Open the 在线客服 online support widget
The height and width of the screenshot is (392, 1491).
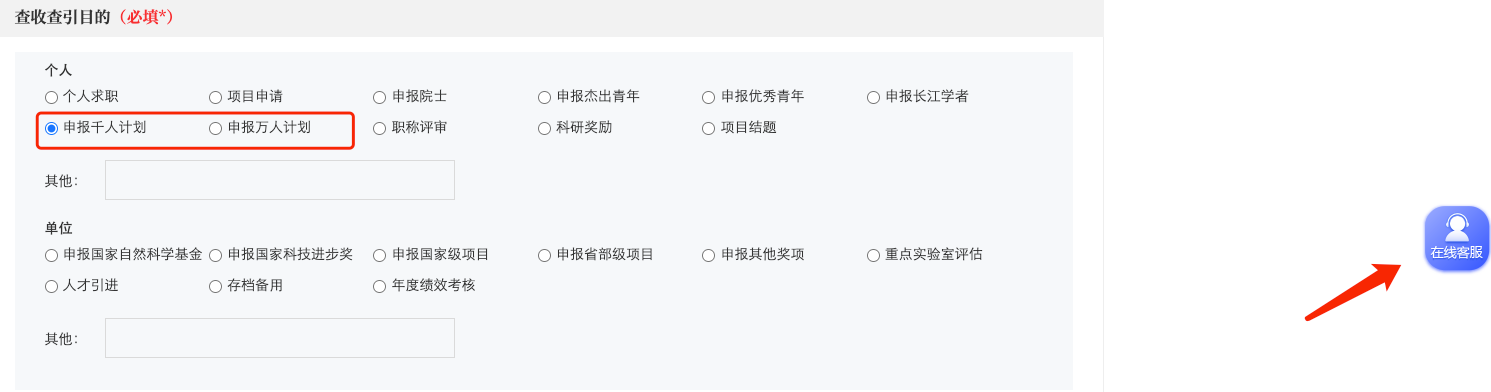[1456, 238]
